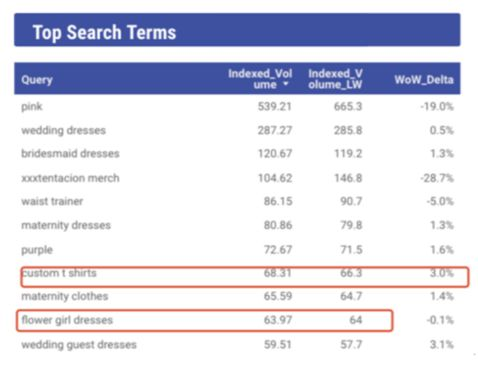Image resolution: width=478 pixels, height=366 pixels.
Task: Click highlighted custom t shirts row
Action: tap(245, 277)
